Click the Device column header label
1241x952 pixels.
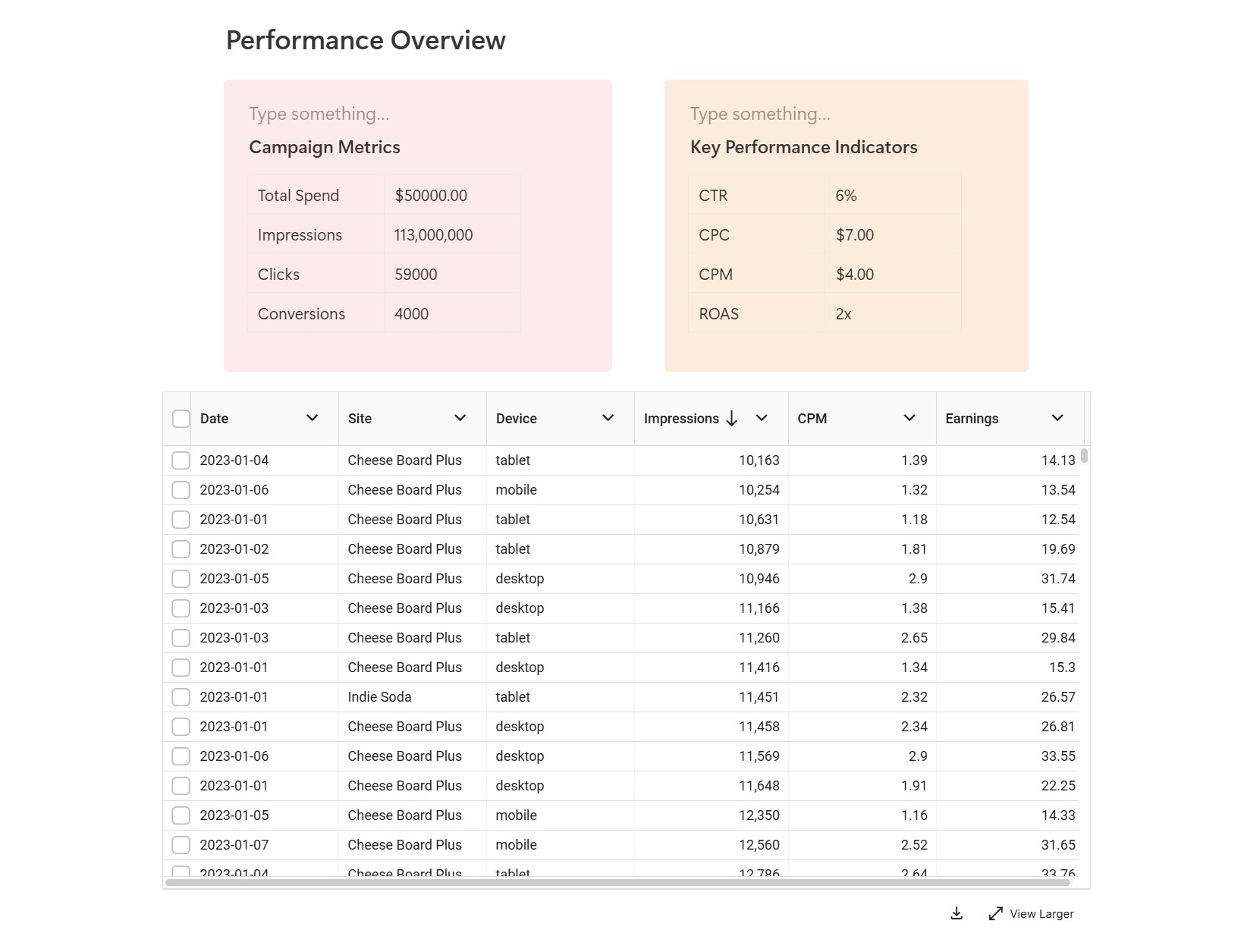pyautogui.click(x=516, y=419)
